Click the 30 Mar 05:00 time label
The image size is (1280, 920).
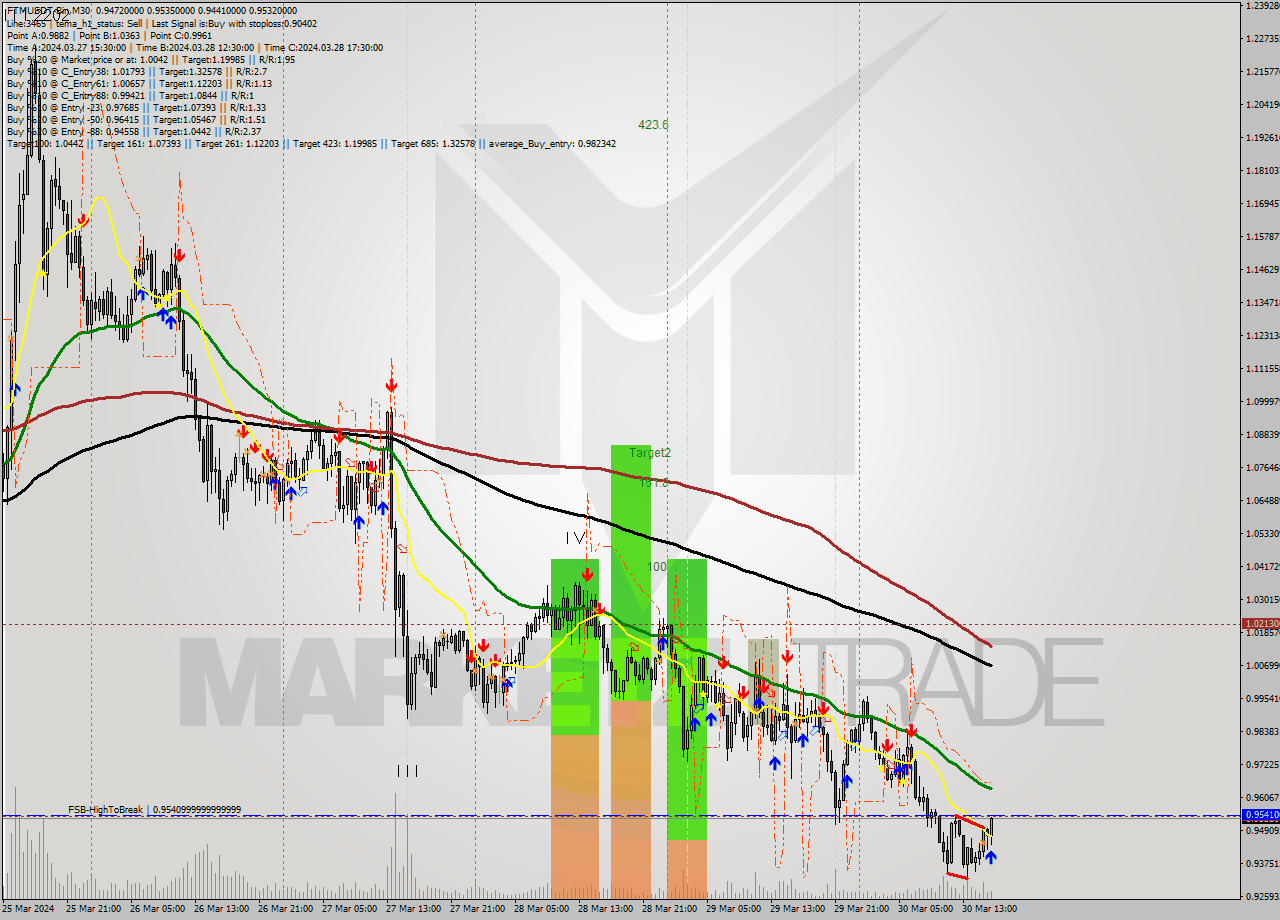924,909
